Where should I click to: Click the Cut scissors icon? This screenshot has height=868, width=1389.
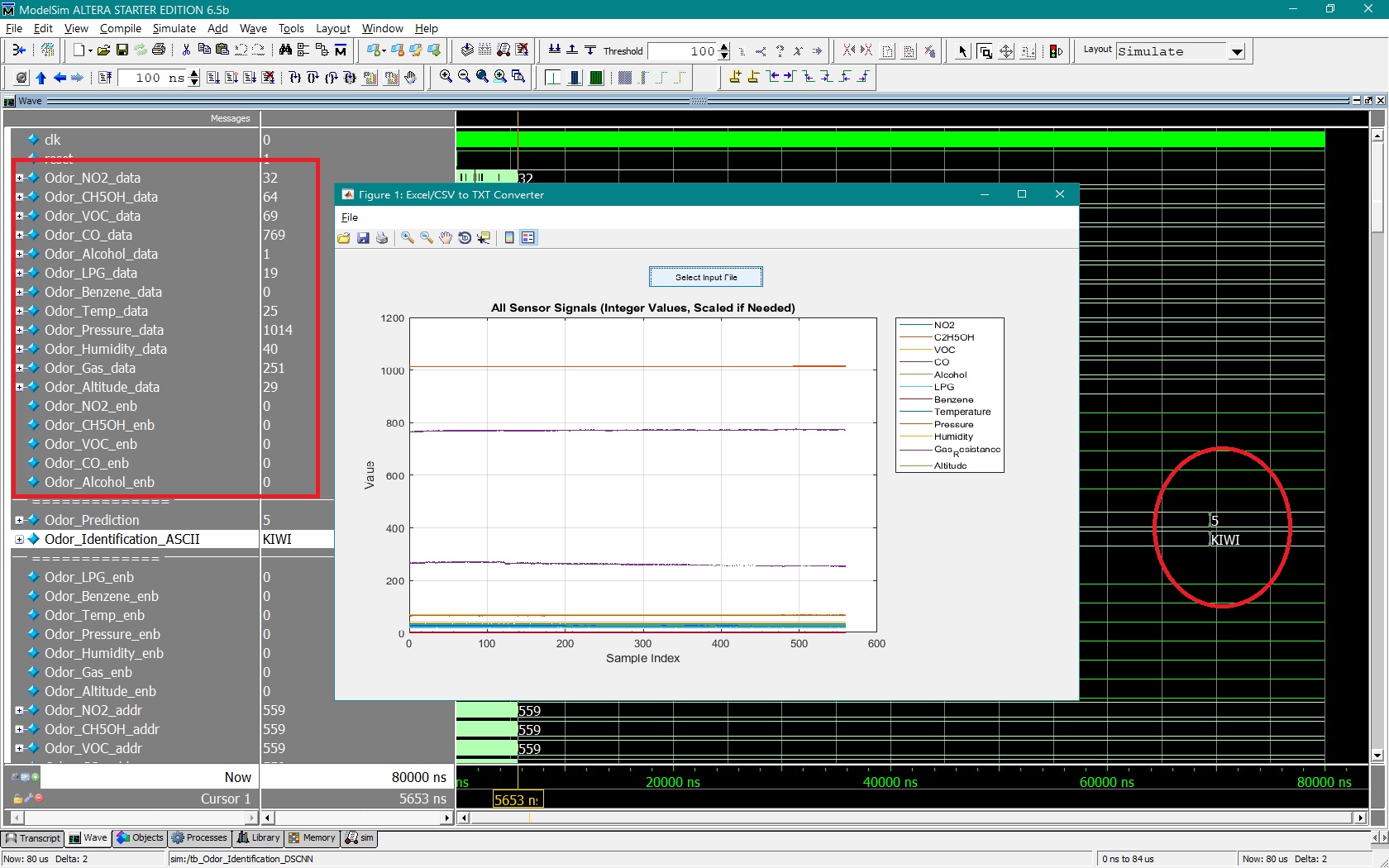pos(186,50)
